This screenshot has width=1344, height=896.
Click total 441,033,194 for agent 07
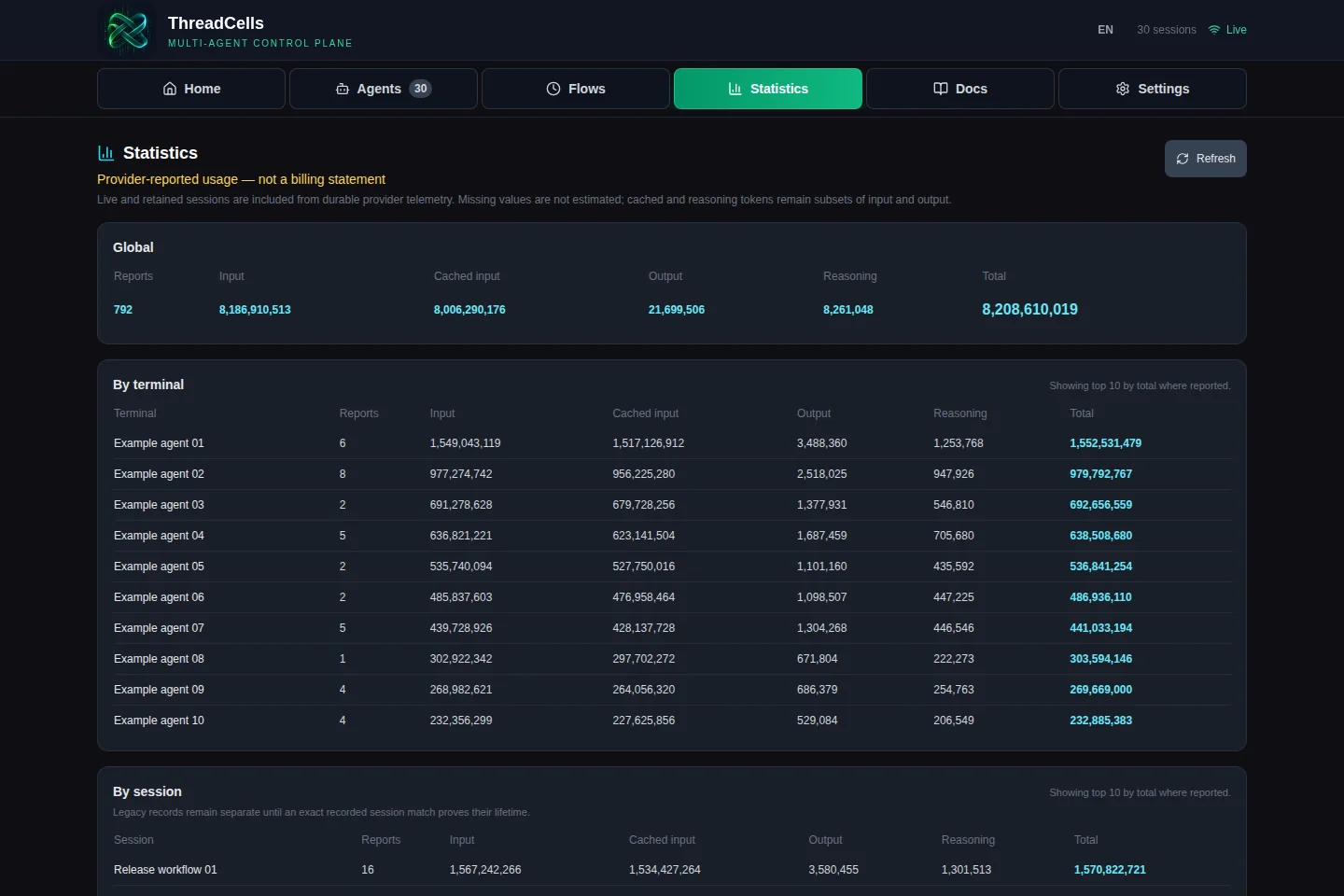(x=1100, y=628)
